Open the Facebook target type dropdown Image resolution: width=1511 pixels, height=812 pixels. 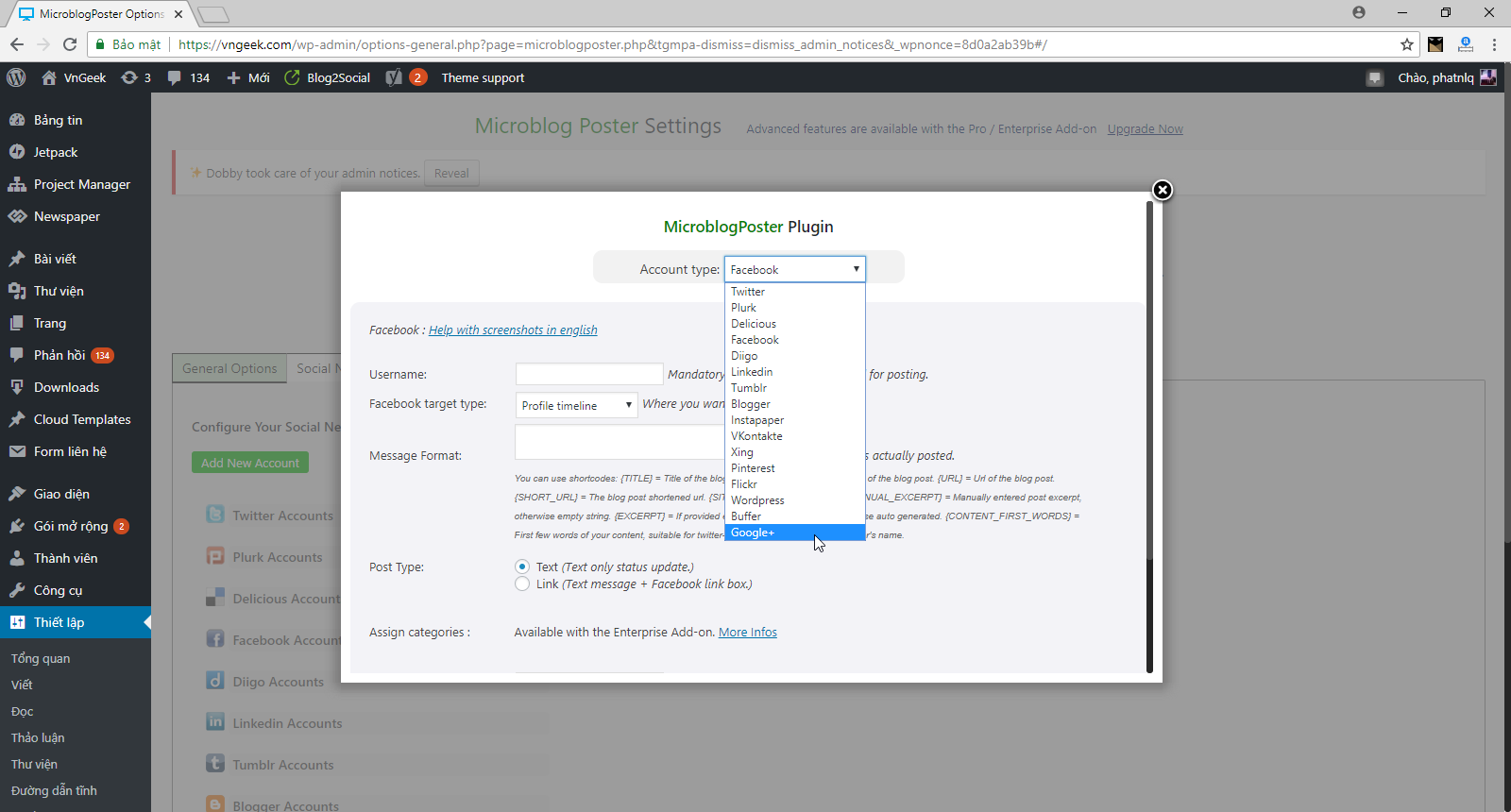tap(576, 405)
